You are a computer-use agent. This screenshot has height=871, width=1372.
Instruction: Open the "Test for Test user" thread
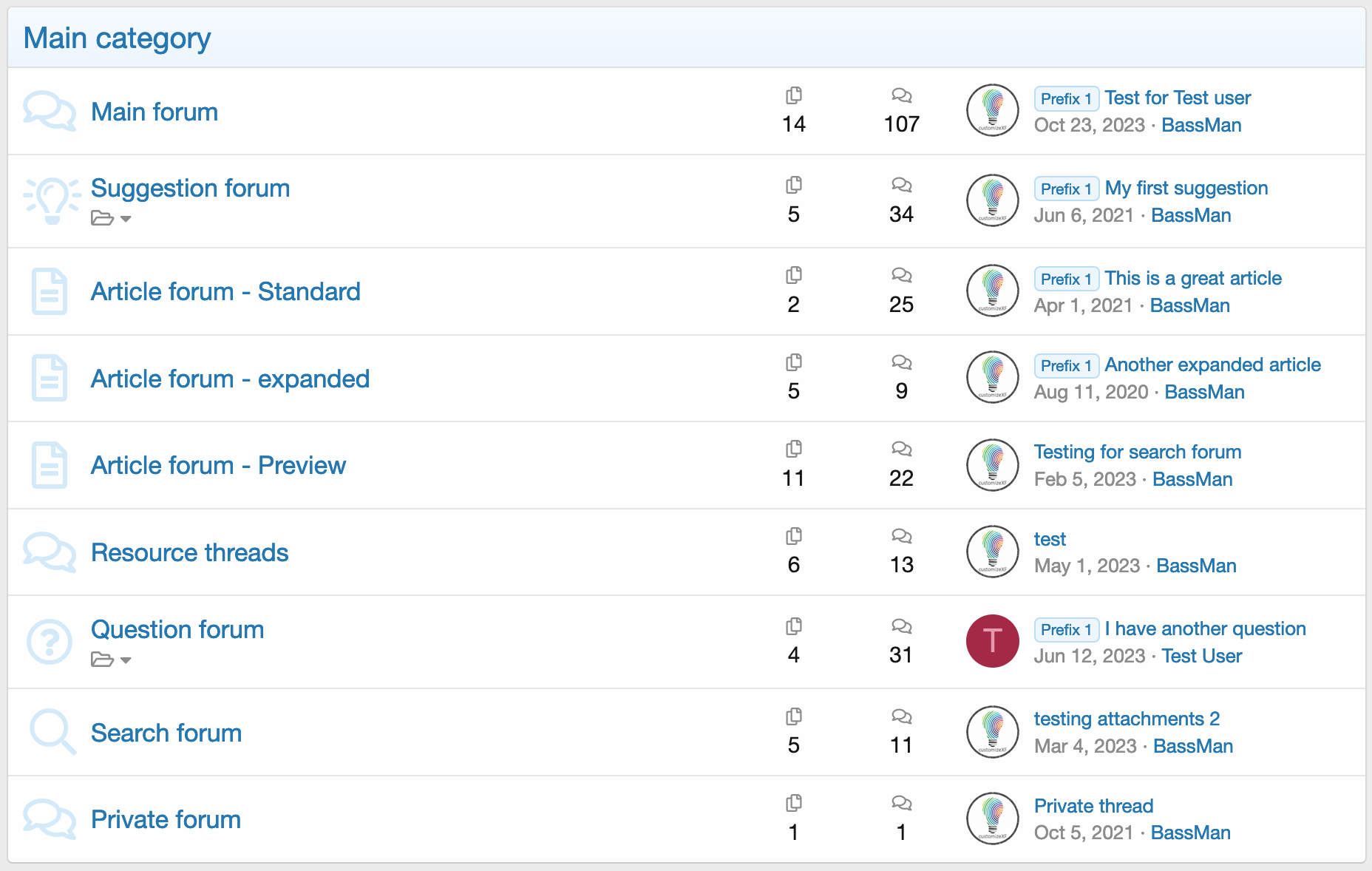[1178, 98]
